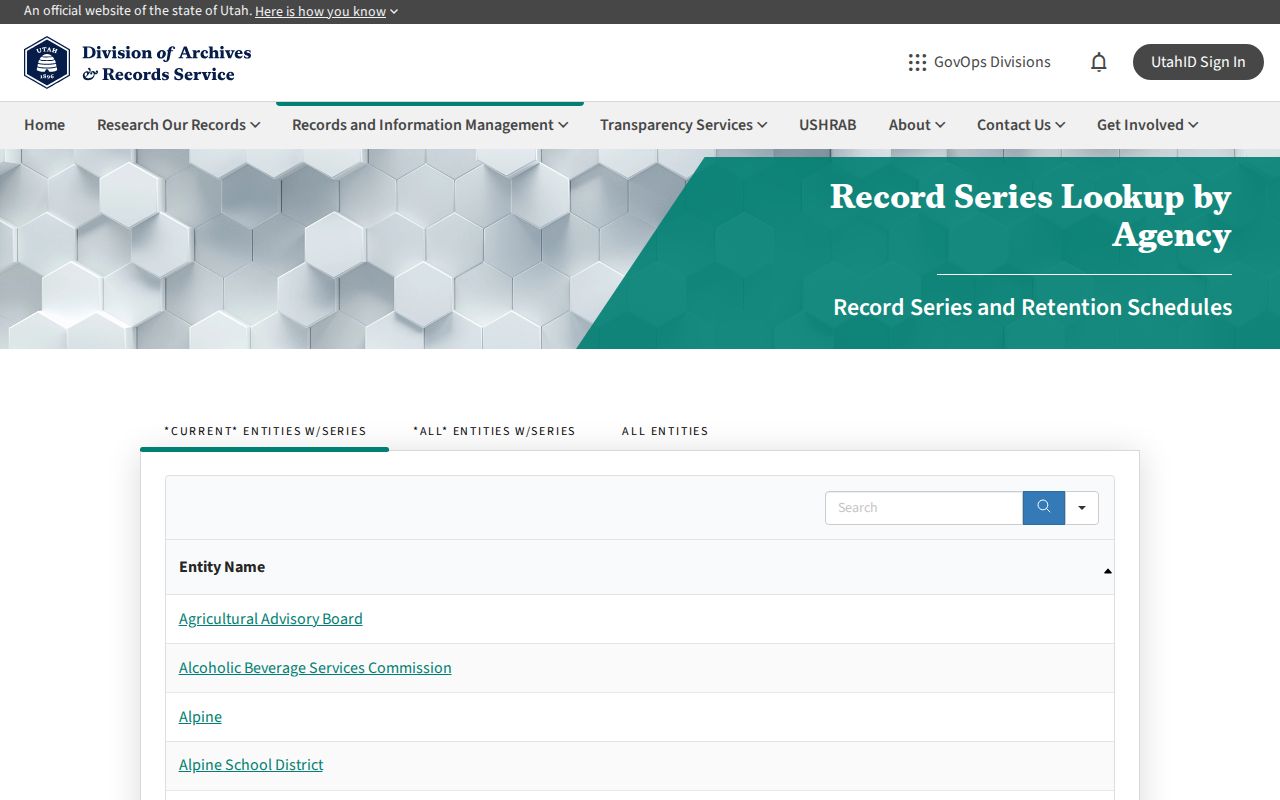Click Division of Archives & Records Service title
The width and height of the screenshot is (1280, 800).
coord(167,63)
